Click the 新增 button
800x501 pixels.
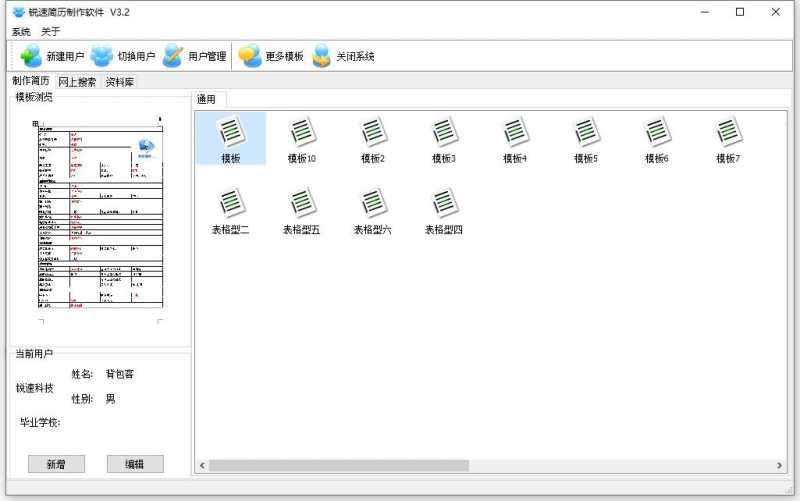coord(56,464)
